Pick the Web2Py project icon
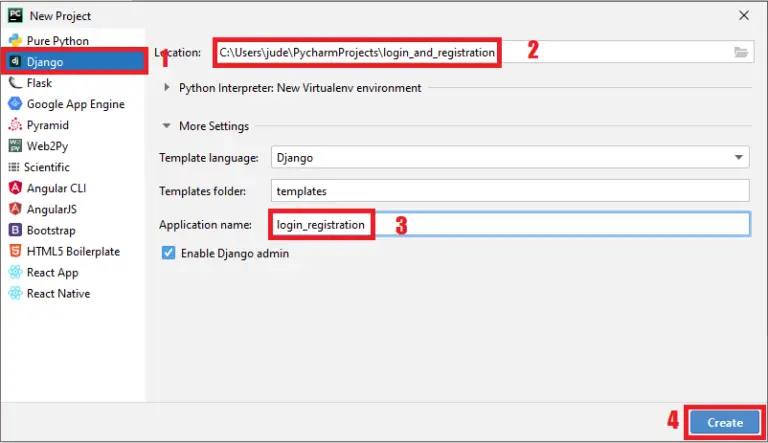The width and height of the screenshot is (768, 443). (15, 146)
